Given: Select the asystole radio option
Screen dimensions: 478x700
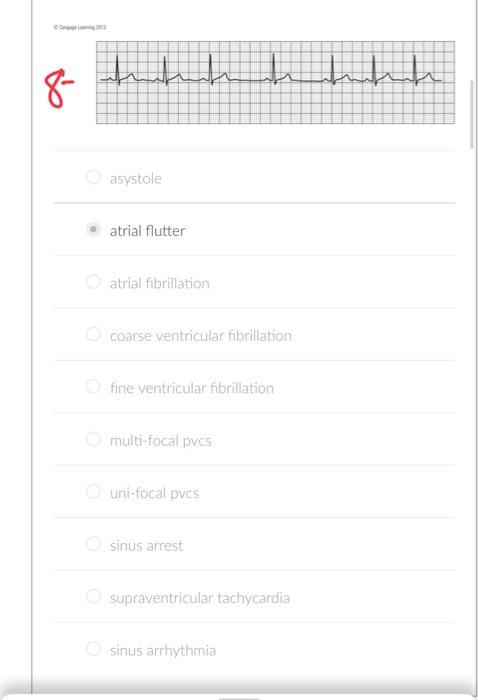Looking at the screenshot, I should [93, 177].
